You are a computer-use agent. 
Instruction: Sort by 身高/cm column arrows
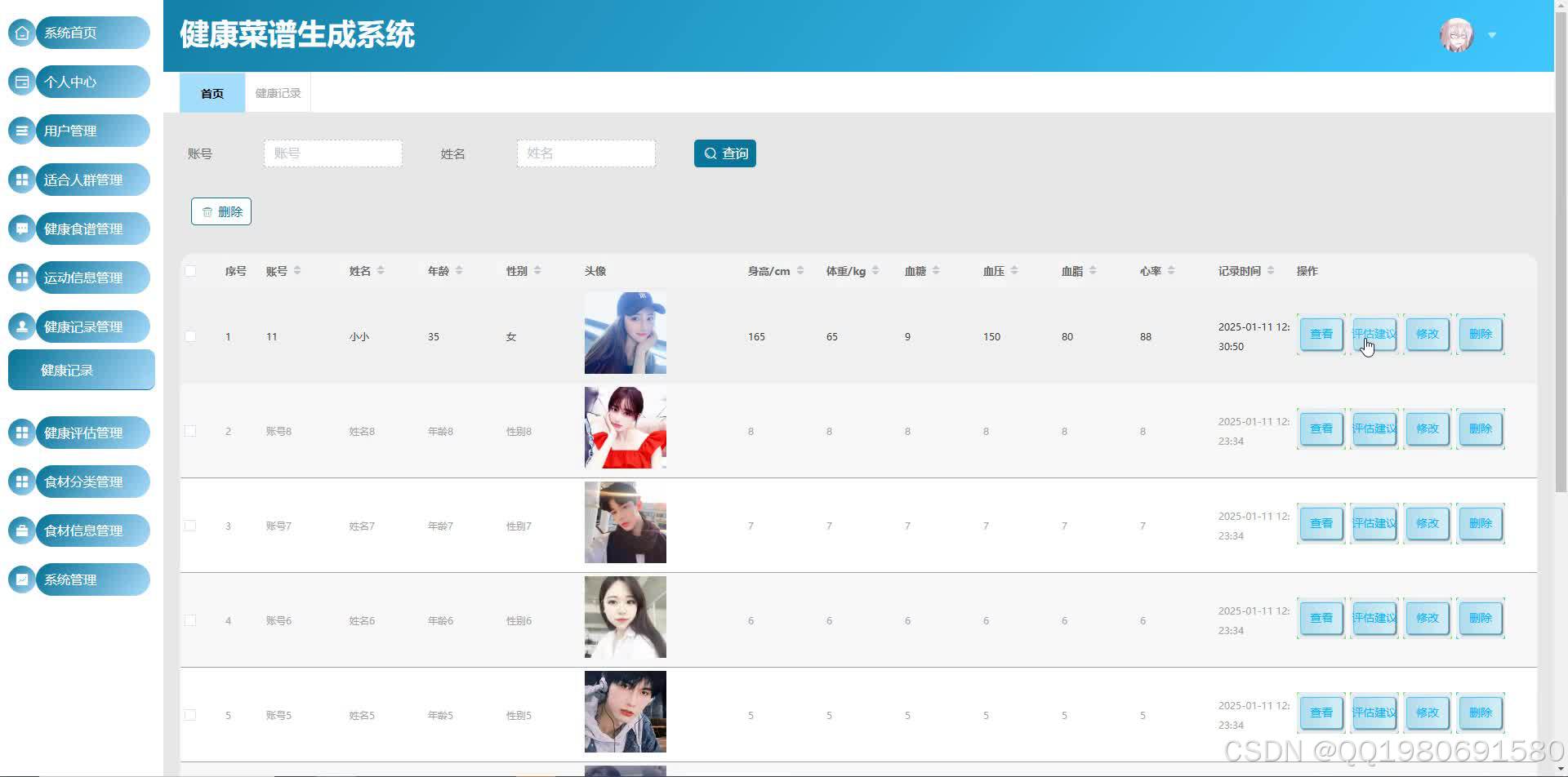[x=800, y=270]
